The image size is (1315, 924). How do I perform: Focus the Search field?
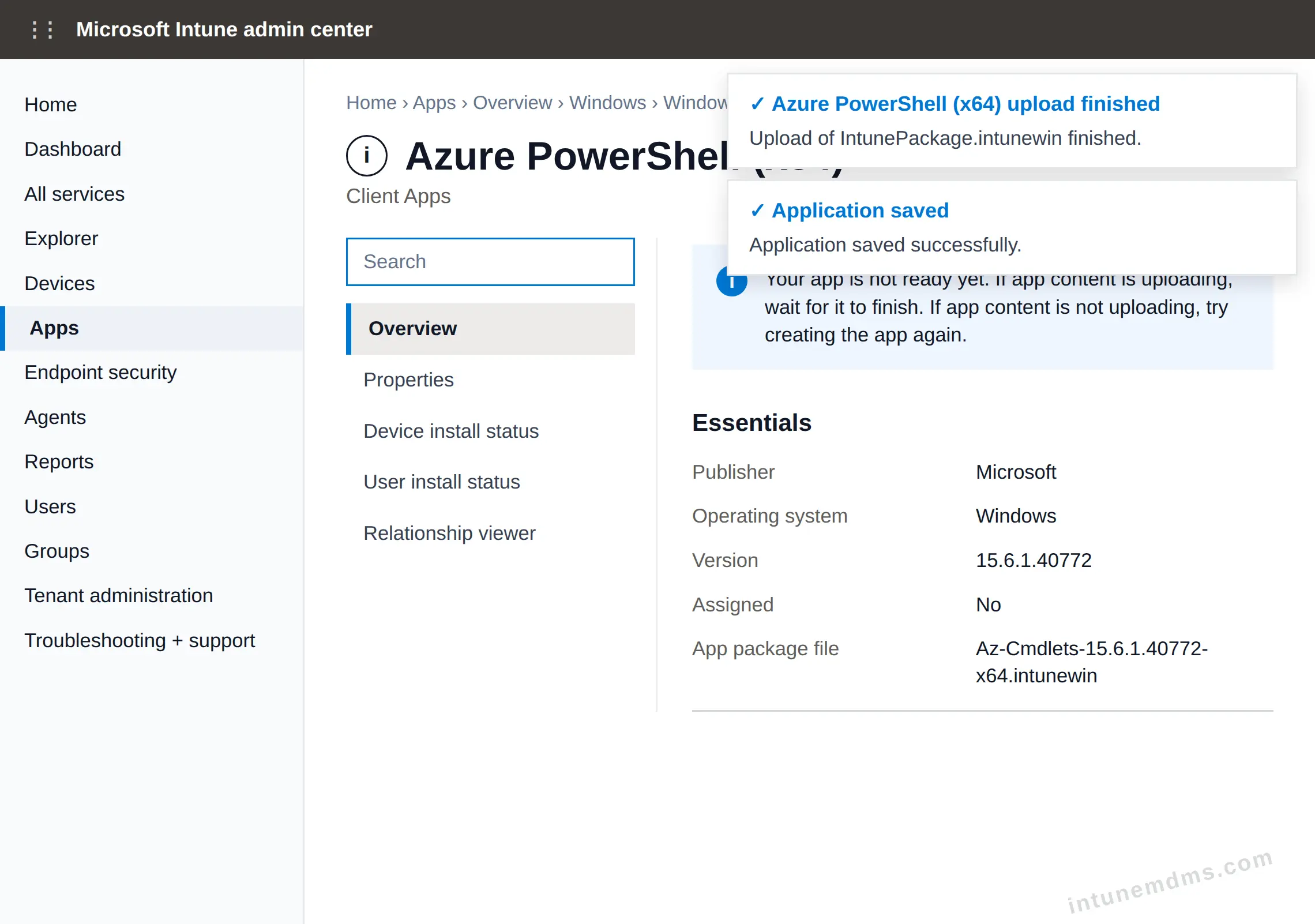490,262
